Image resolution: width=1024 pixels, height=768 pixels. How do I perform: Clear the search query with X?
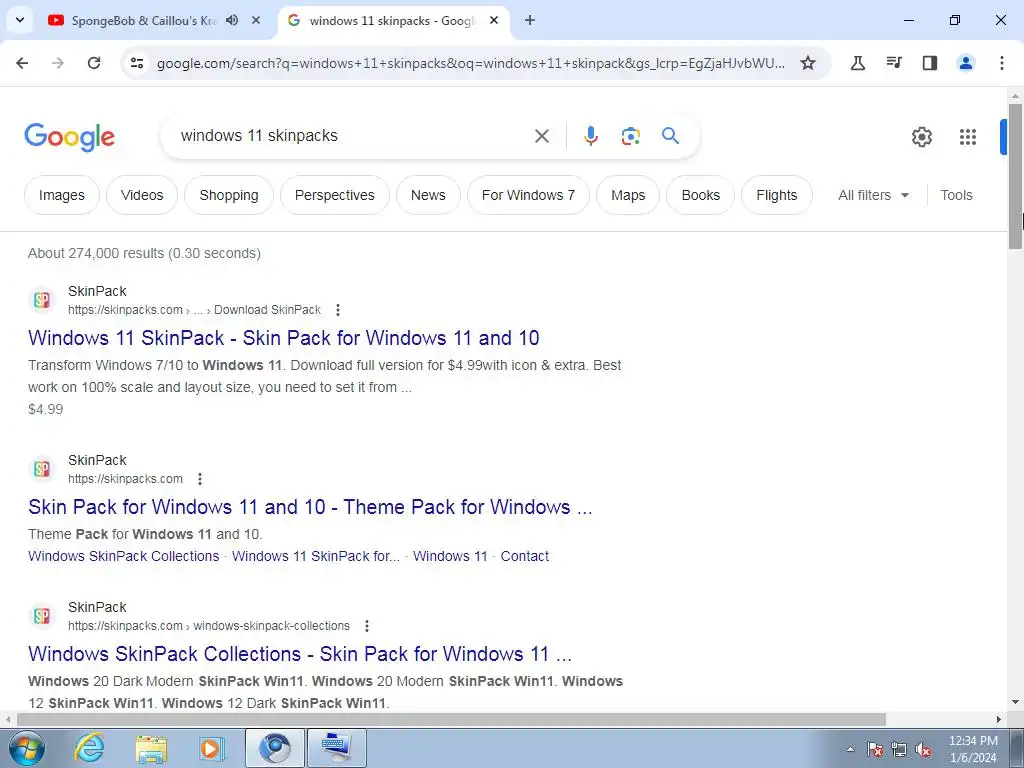pos(541,136)
